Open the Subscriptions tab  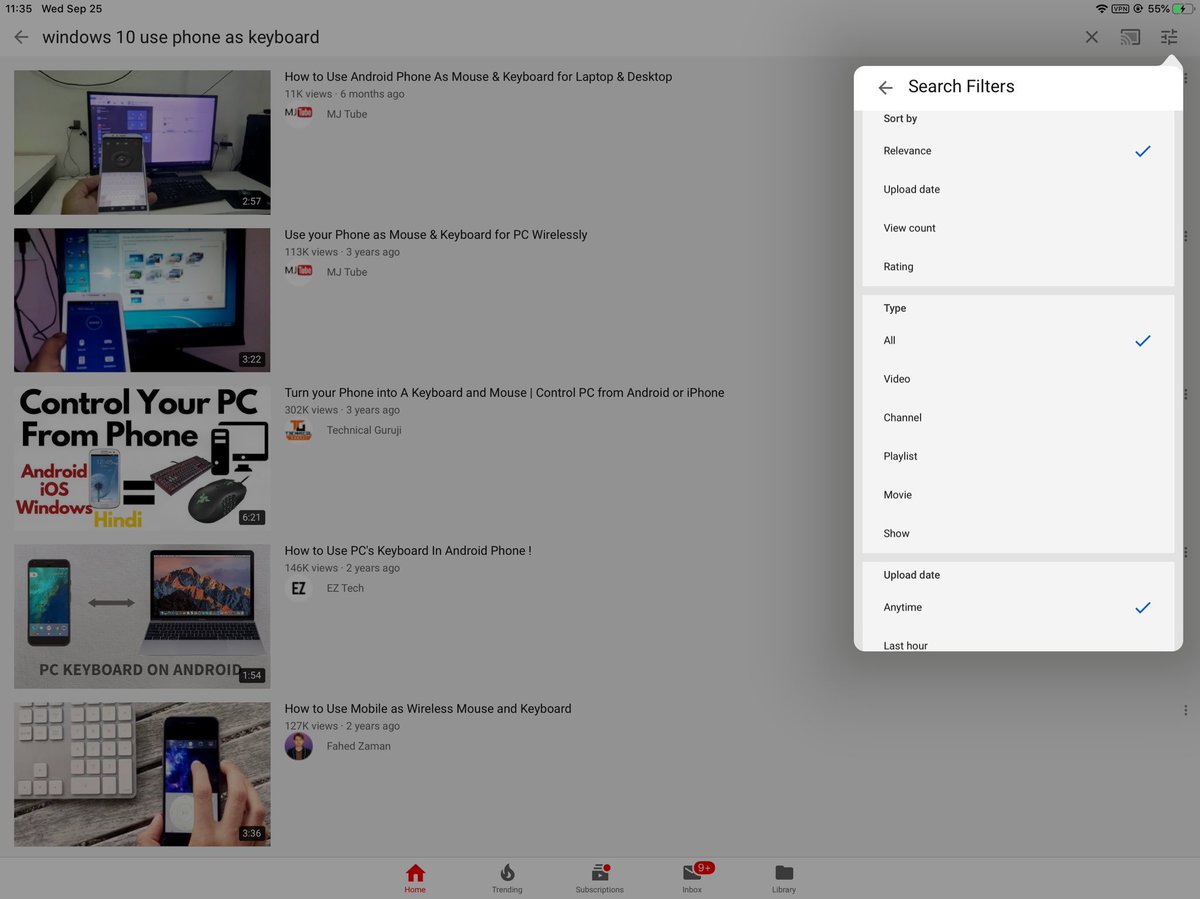[x=600, y=878]
